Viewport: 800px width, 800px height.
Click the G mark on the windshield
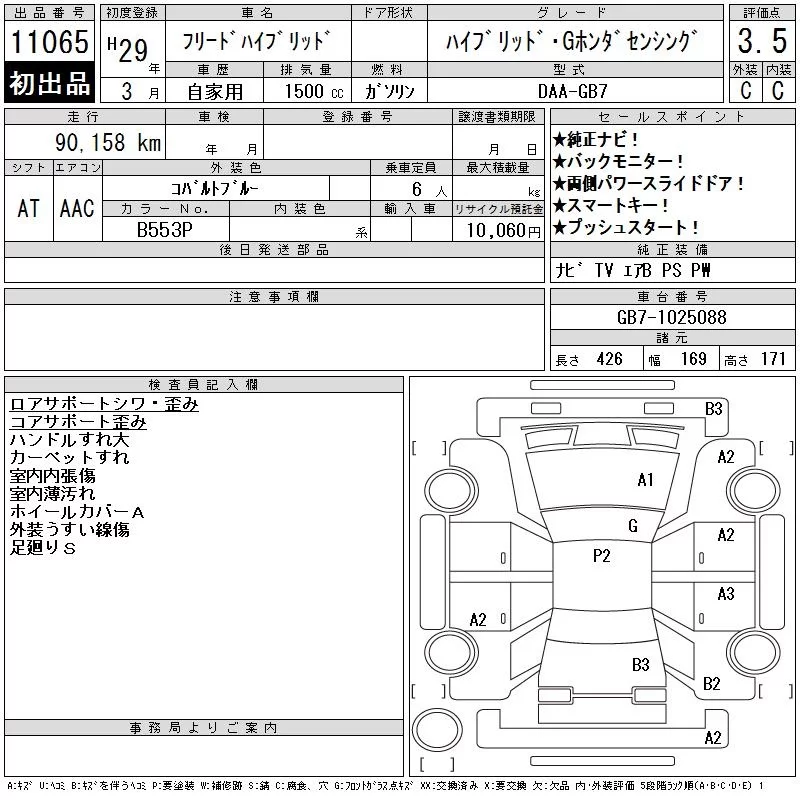[633, 526]
